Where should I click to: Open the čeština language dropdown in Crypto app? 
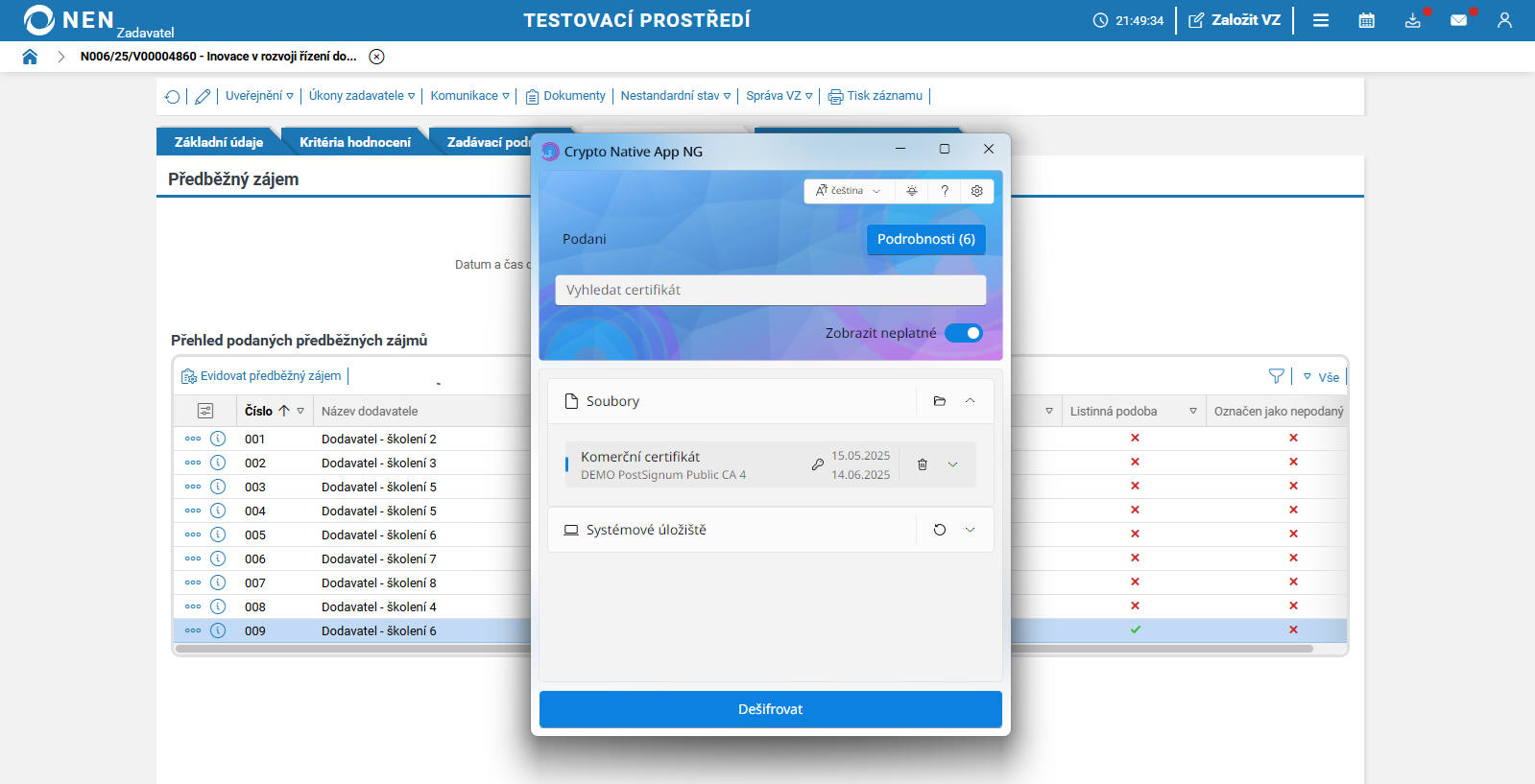849,191
